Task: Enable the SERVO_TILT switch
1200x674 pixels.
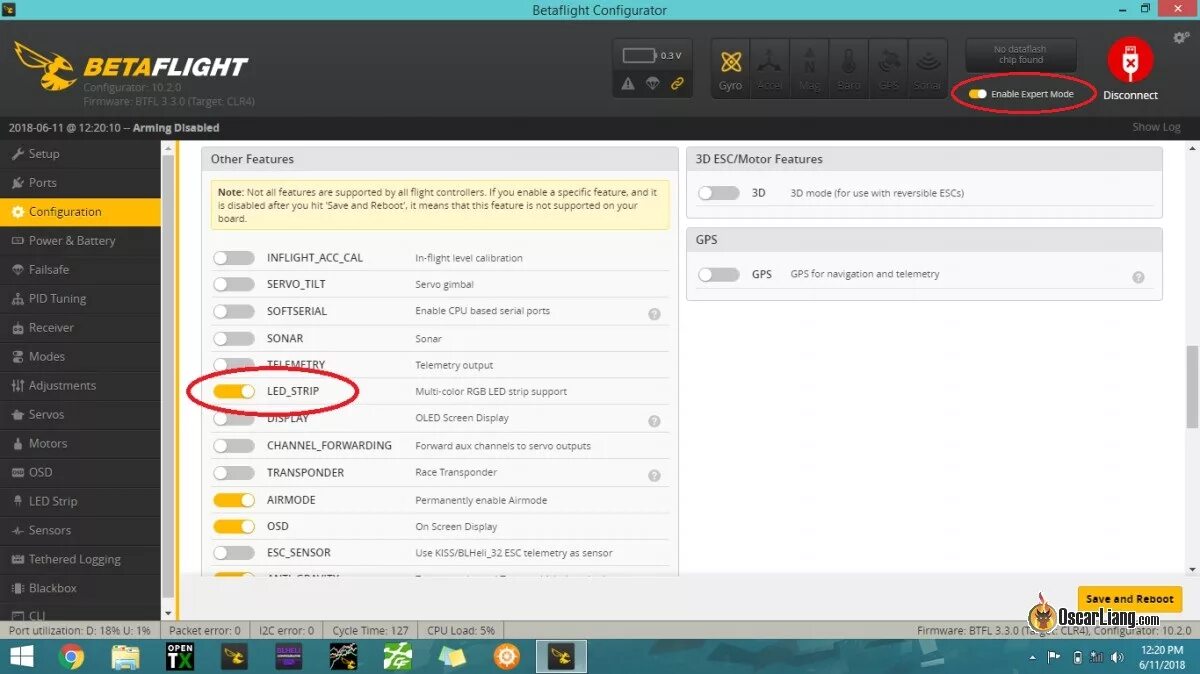Action: point(234,284)
